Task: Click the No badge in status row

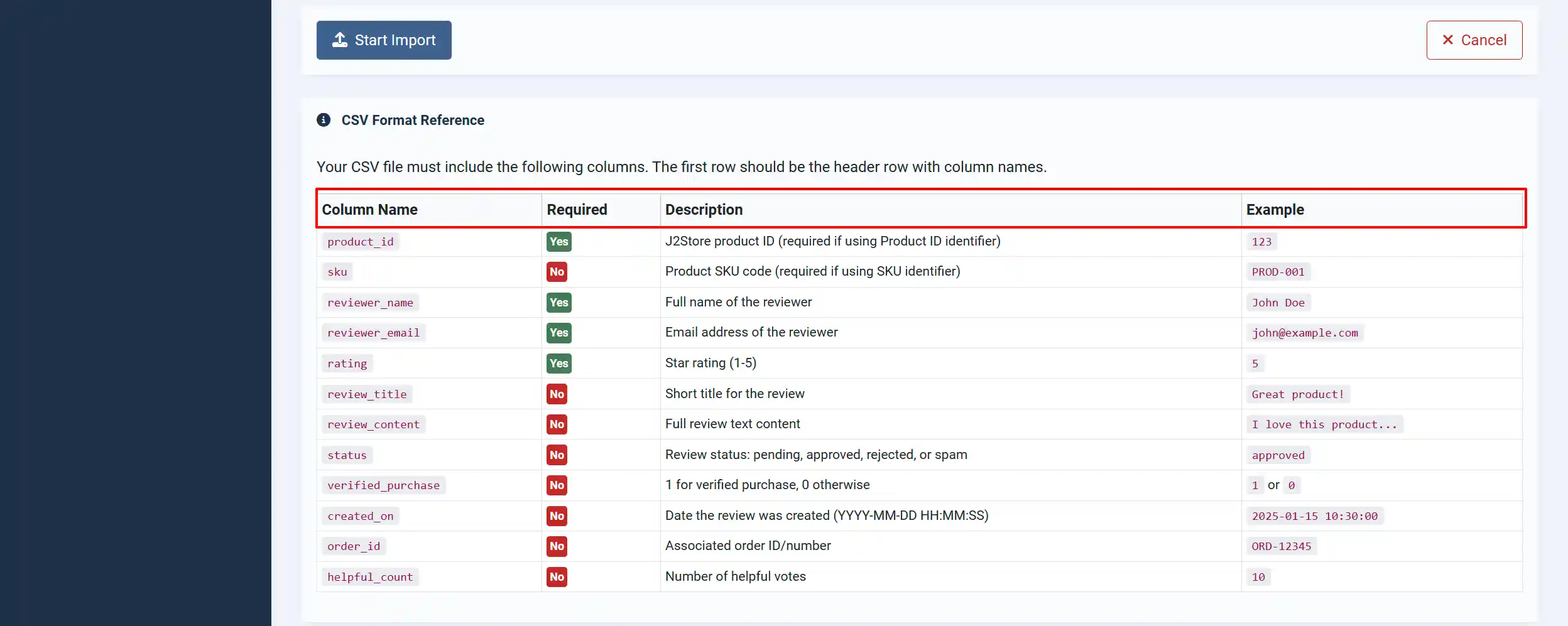Action: [557, 455]
